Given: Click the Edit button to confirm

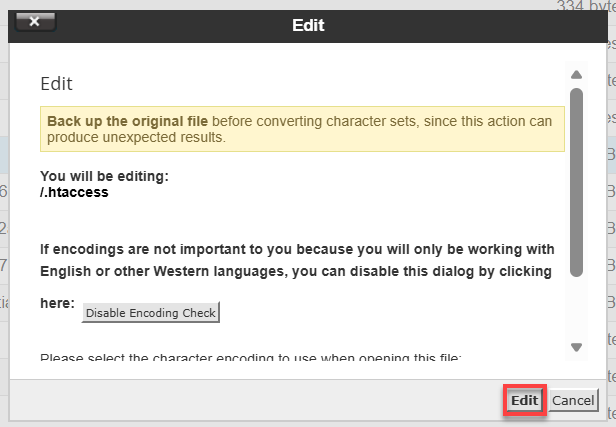Looking at the screenshot, I should (524, 400).
